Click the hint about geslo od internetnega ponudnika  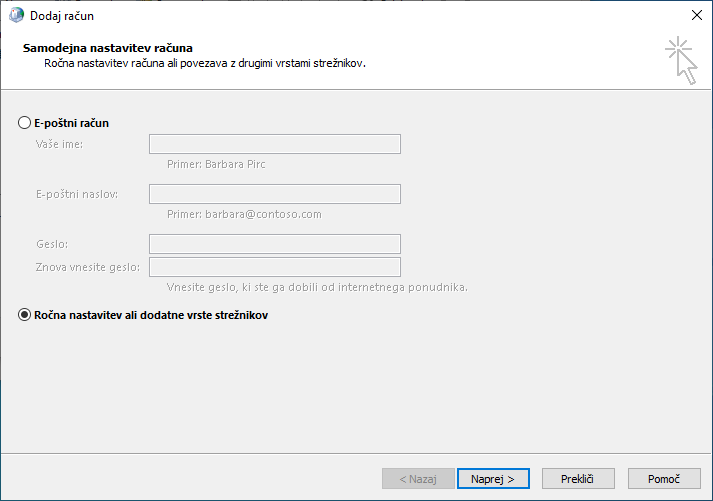pos(317,287)
